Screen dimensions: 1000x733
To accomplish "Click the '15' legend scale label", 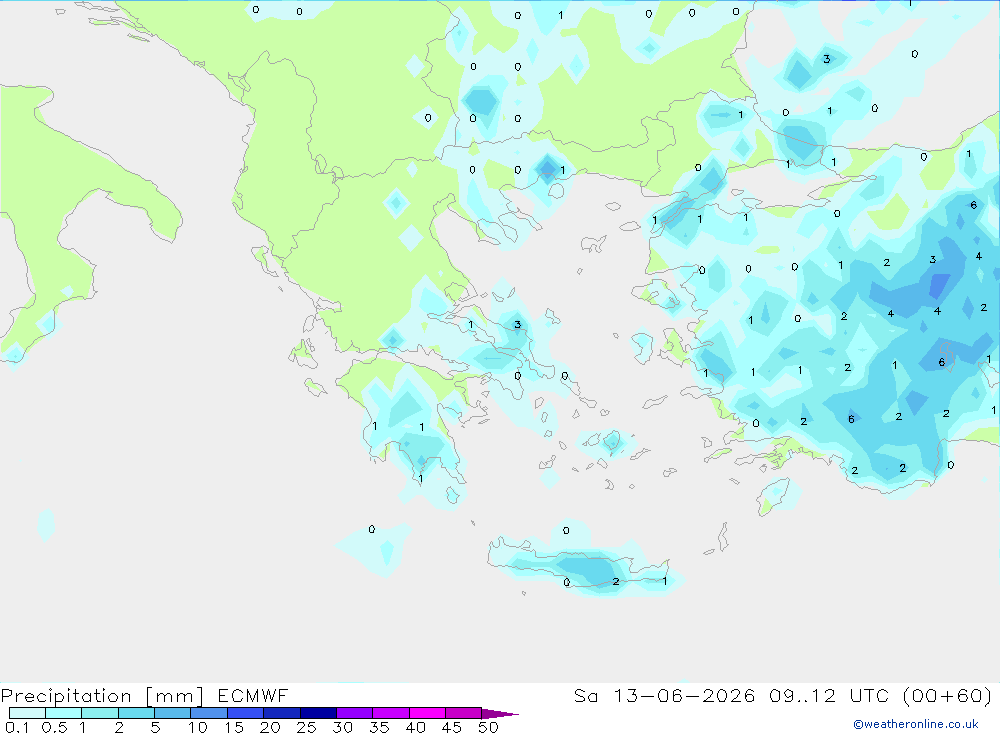I will tap(234, 727).
